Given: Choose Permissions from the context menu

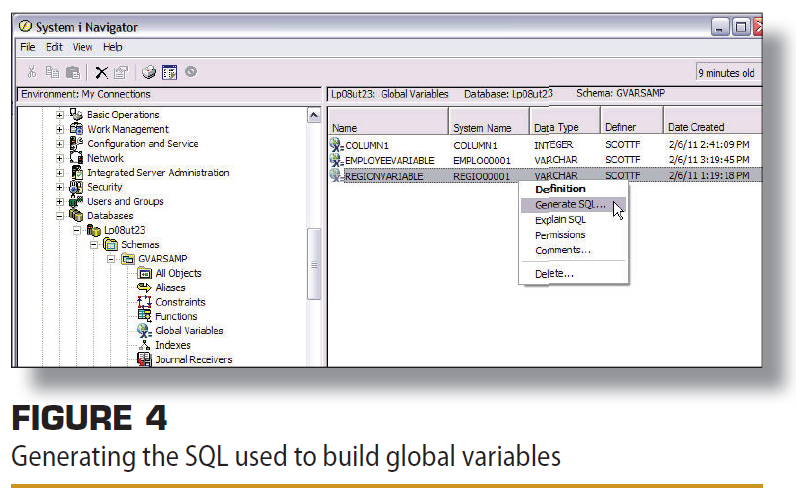Looking at the screenshot, I should (x=560, y=235).
